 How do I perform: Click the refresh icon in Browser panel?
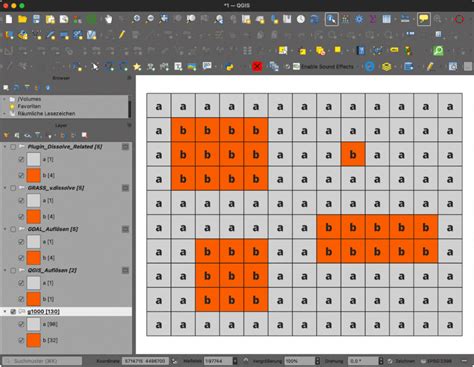[x=16, y=88]
